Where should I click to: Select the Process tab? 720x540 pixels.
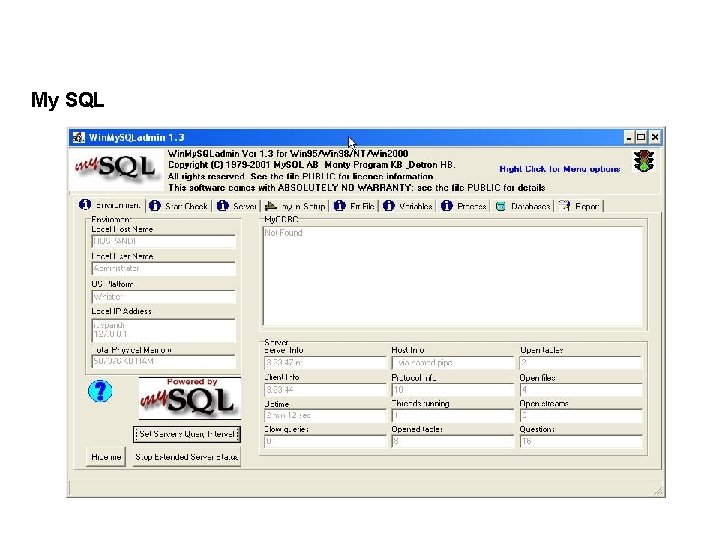464,206
